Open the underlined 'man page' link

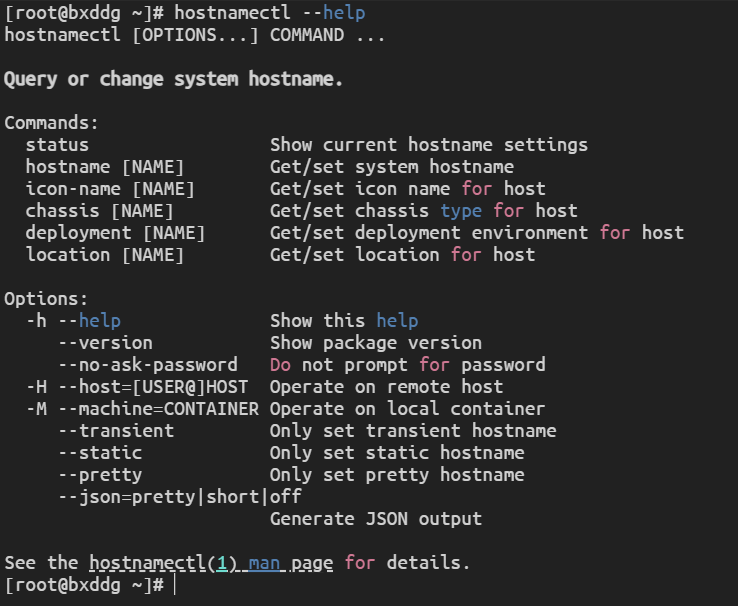[291, 563]
